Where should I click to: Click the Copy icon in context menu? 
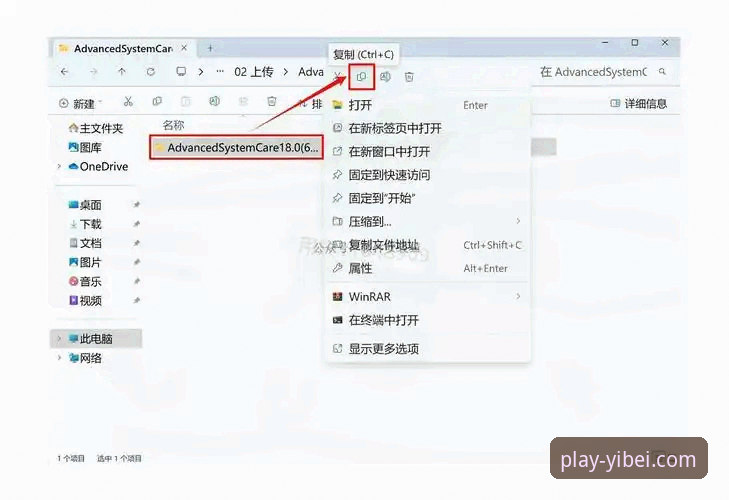[x=361, y=77]
